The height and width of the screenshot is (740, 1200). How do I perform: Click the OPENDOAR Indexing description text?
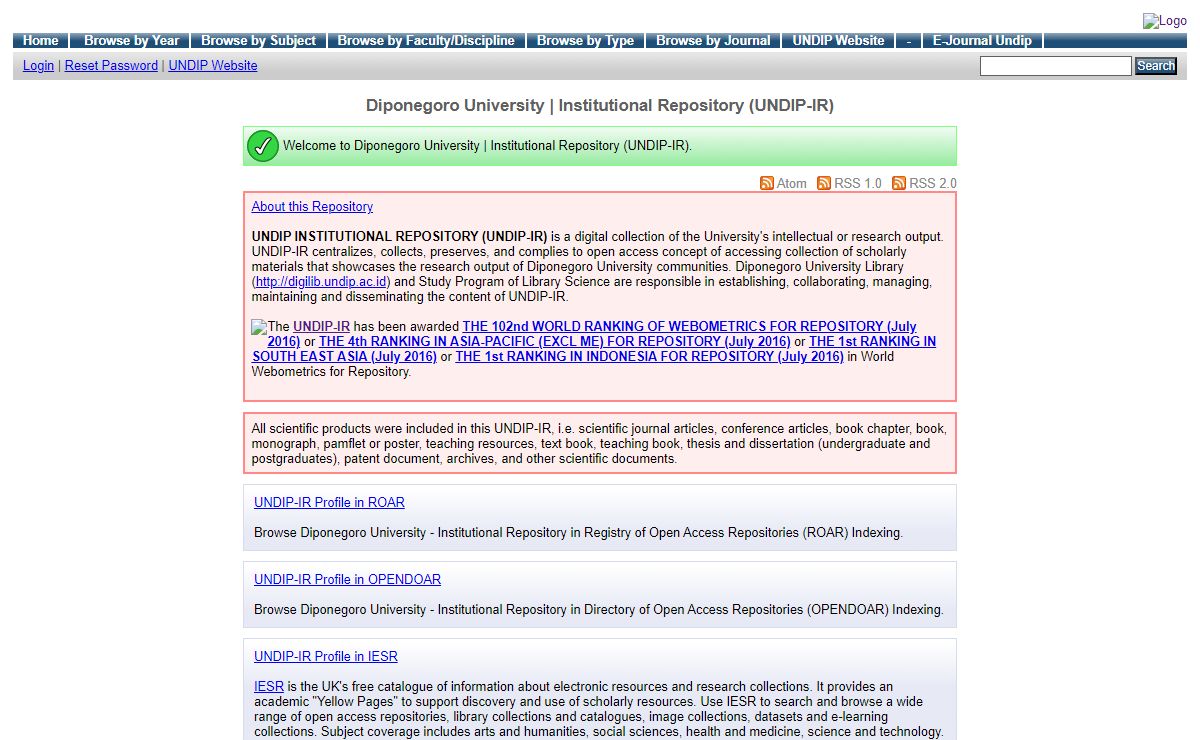click(598, 609)
